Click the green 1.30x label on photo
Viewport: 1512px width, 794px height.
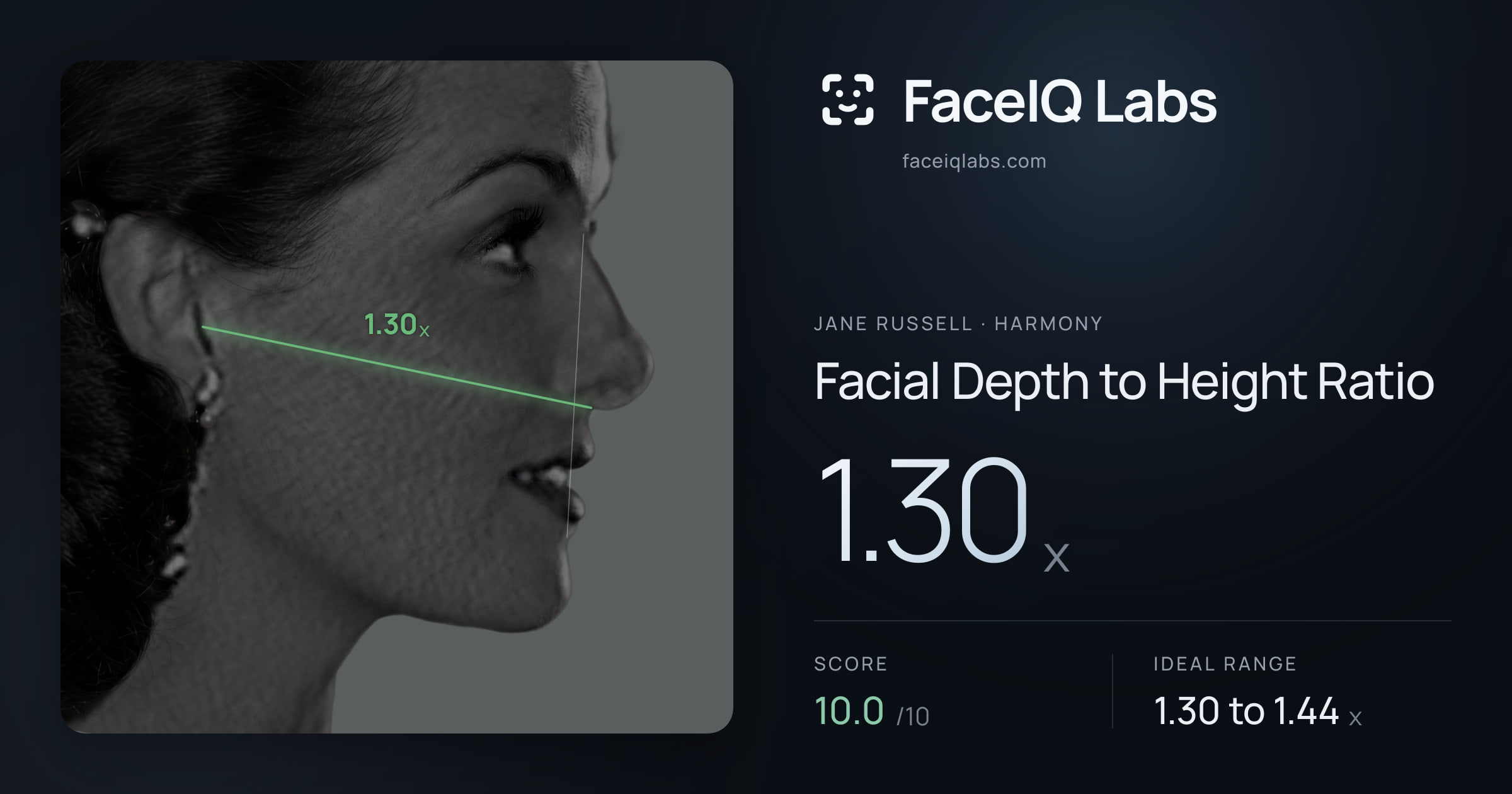(x=397, y=325)
